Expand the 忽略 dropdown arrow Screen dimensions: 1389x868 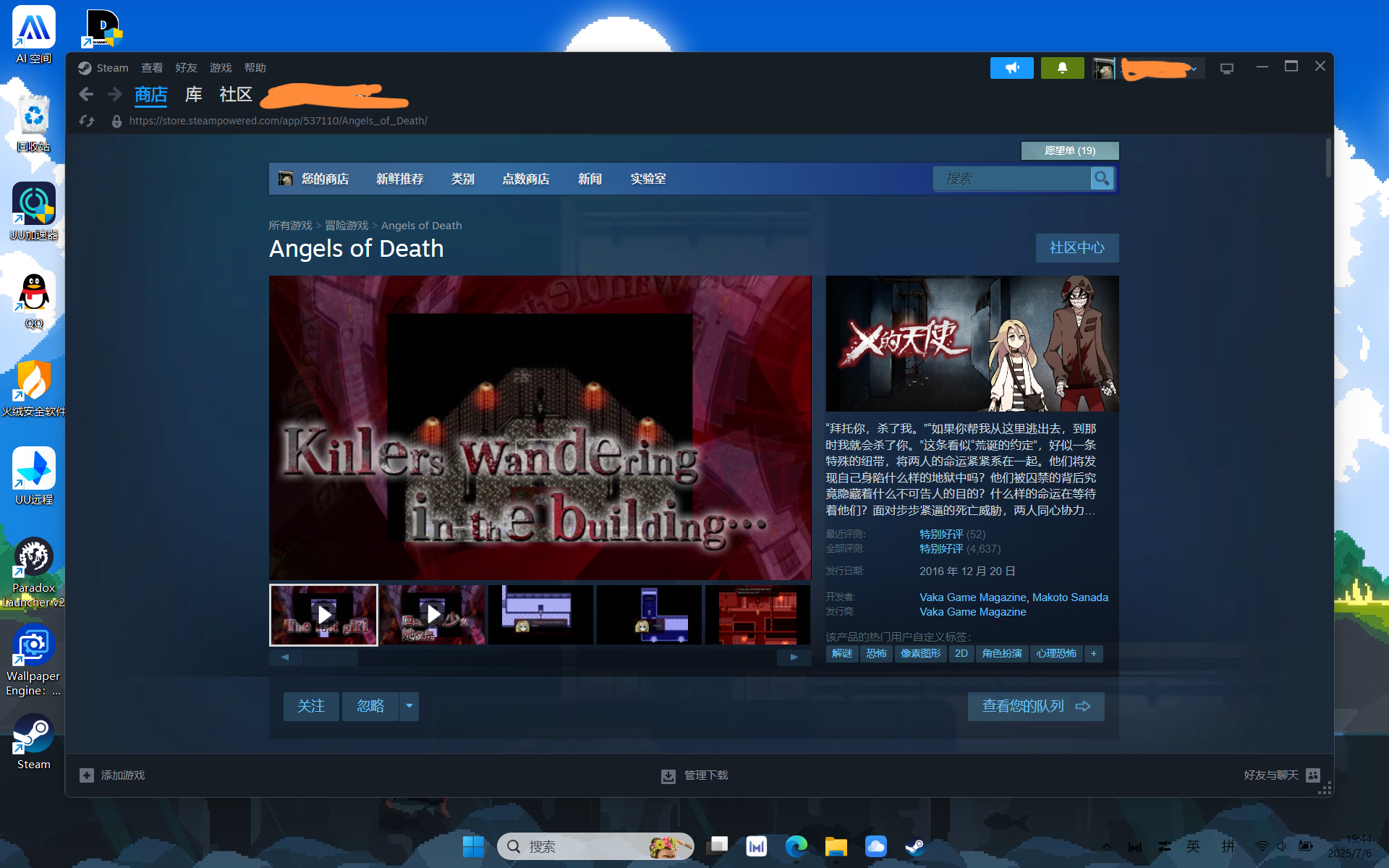(x=409, y=706)
